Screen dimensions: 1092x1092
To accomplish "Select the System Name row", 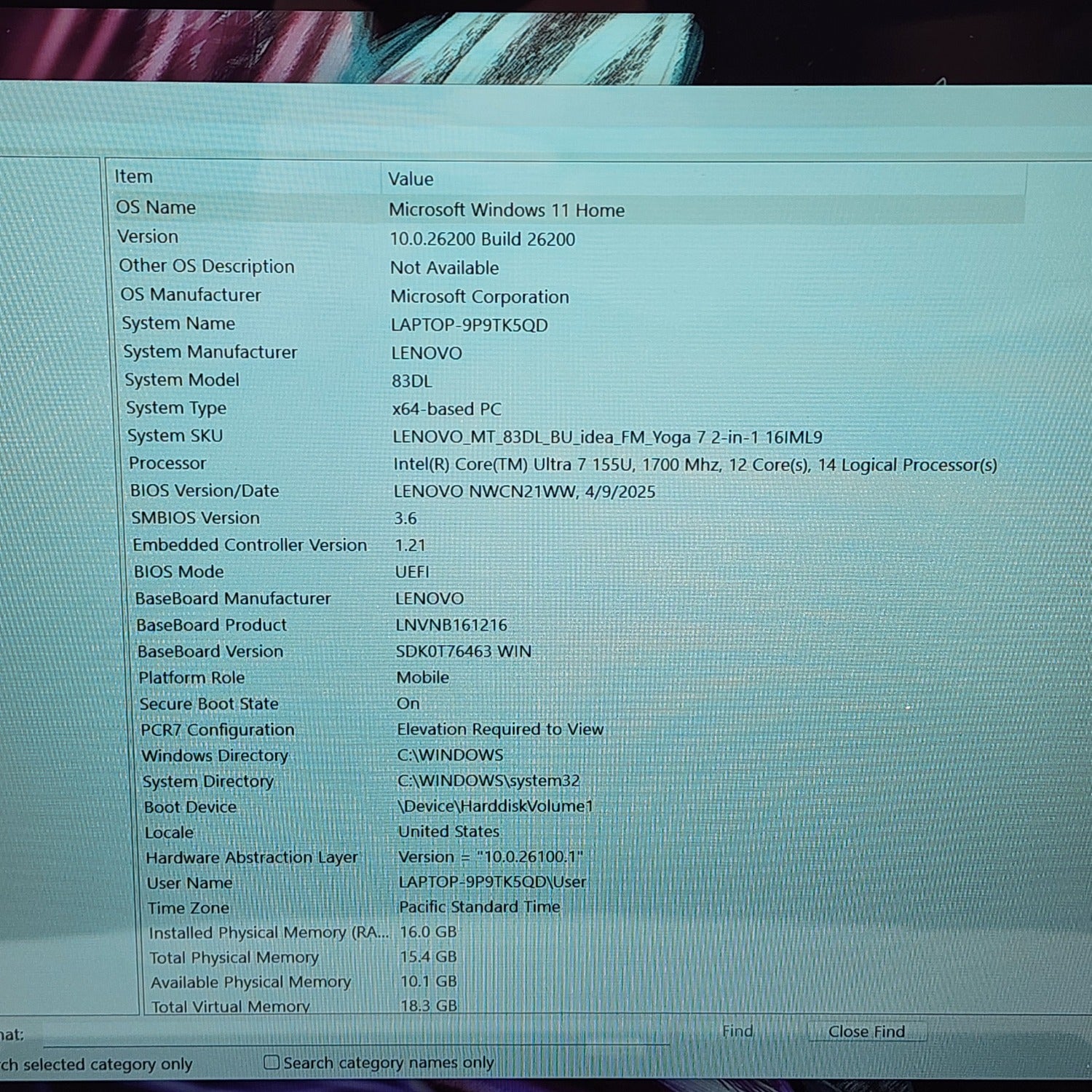I will tap(178, 323).
